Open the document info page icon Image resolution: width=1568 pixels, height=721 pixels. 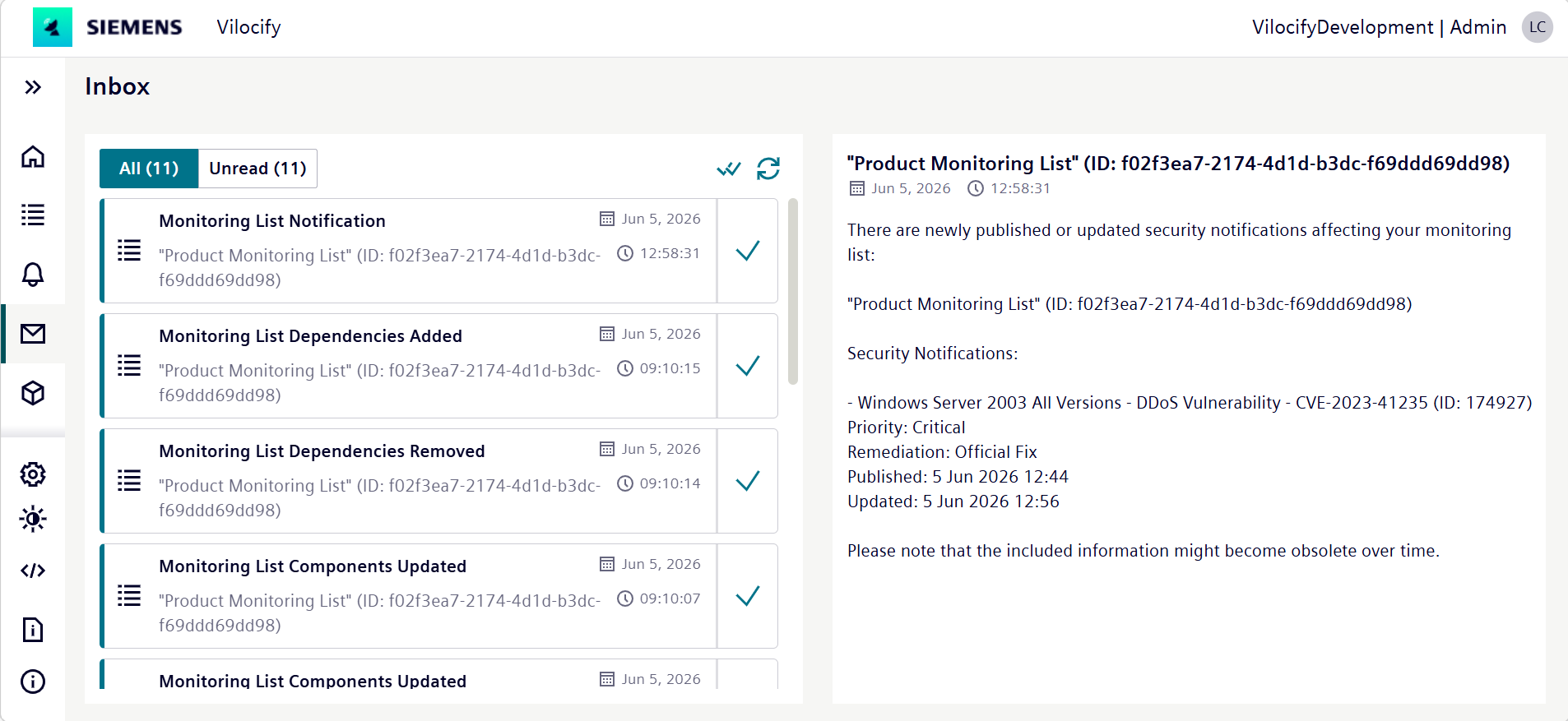point(33,630)
